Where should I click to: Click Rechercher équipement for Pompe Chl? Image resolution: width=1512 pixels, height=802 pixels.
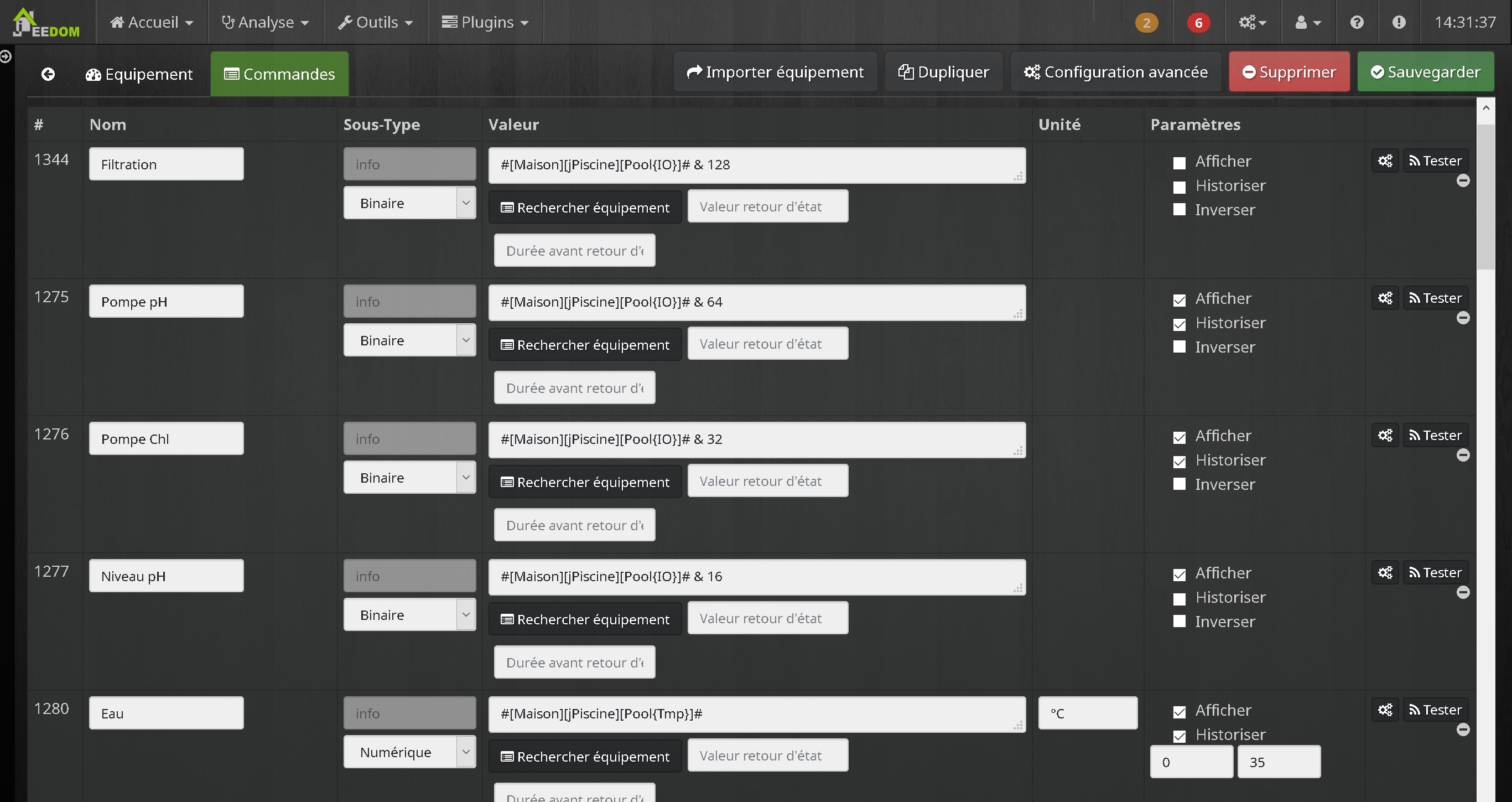point(585,482)
